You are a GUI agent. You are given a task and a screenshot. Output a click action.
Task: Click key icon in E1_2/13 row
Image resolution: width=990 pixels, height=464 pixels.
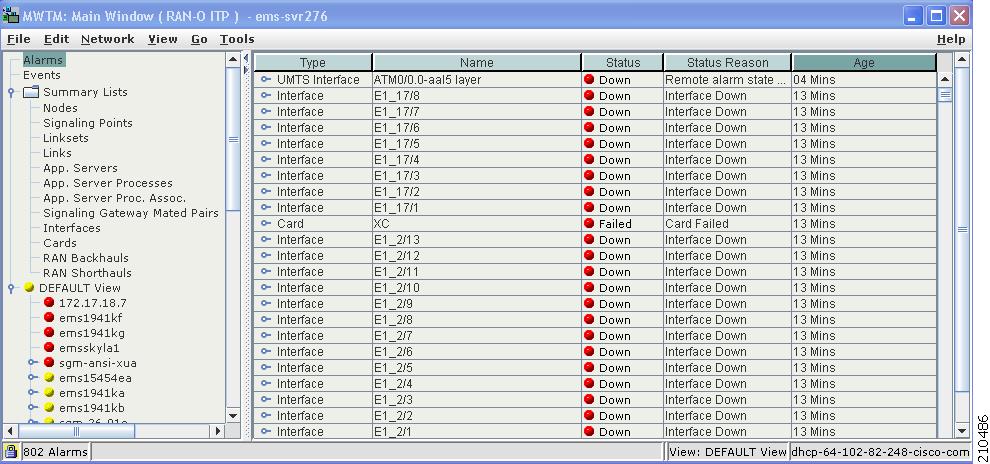point(266,239)
